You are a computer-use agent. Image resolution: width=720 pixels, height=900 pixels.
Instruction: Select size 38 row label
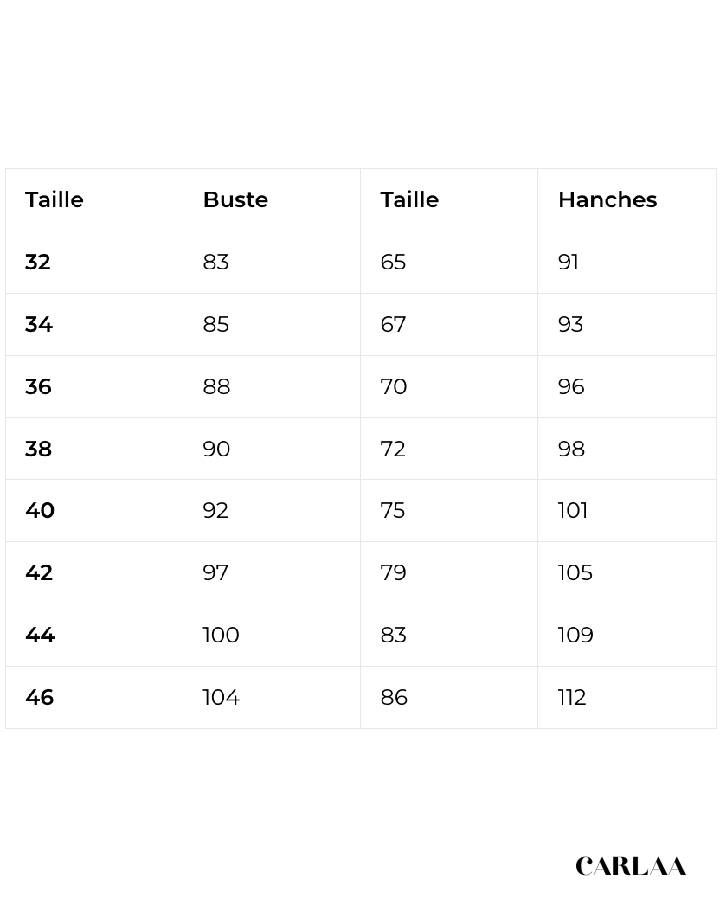pos(39,449)
